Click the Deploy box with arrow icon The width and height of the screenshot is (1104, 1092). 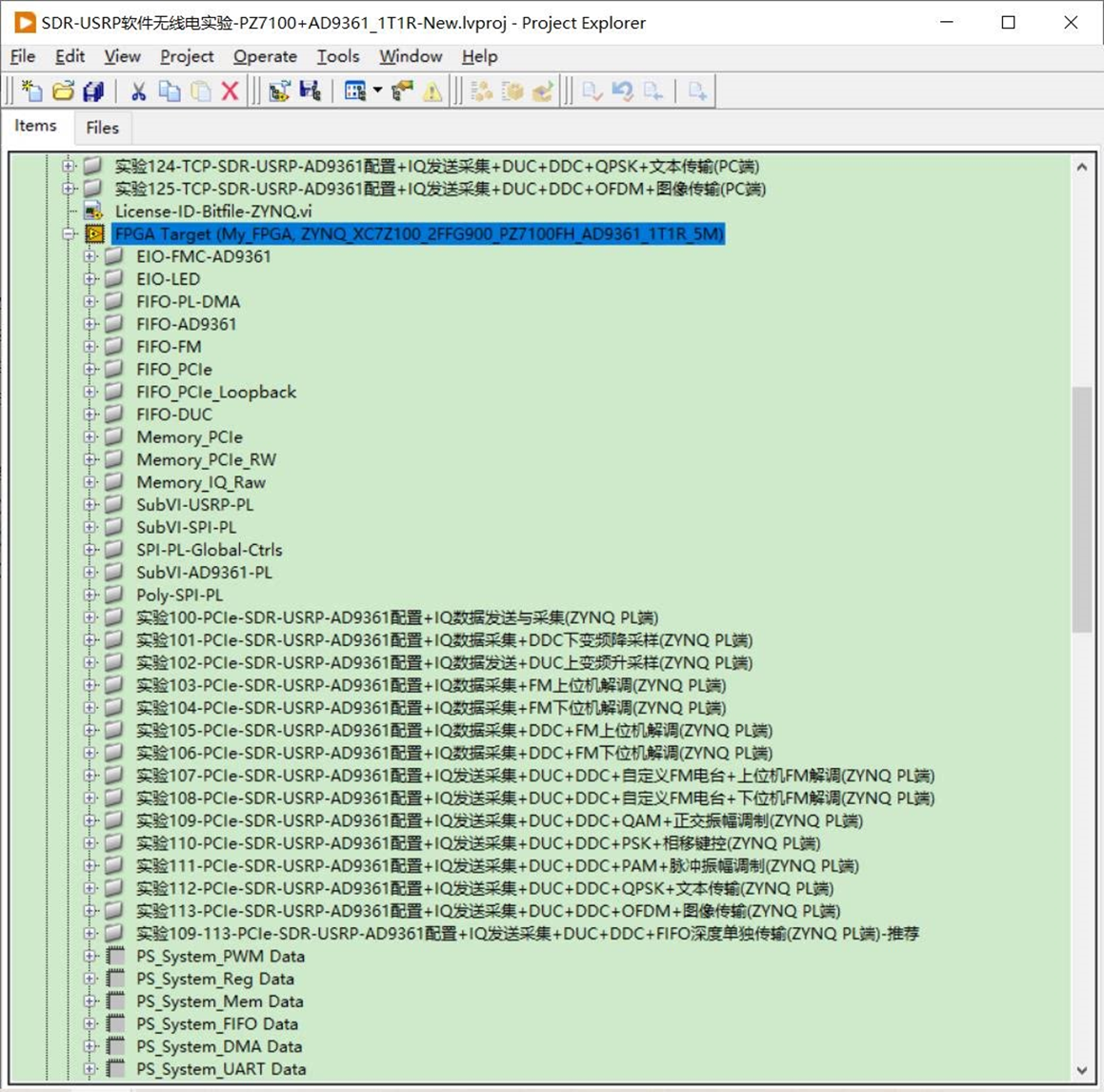tap(543, 91)
